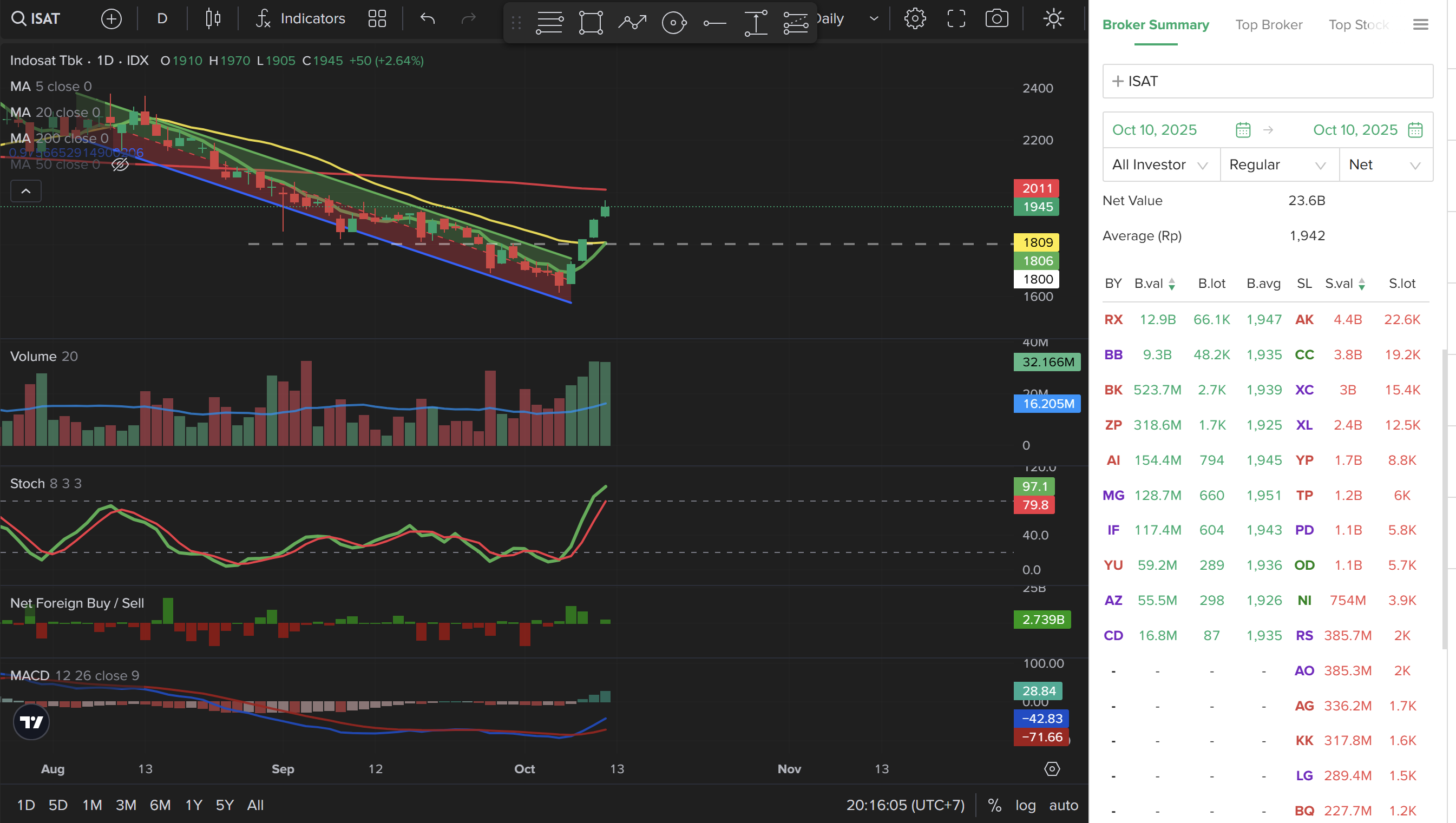This screenshot has width=1456, height=823.
Task: Click the ISAT stock input field
Action: tap(1267, 81)
